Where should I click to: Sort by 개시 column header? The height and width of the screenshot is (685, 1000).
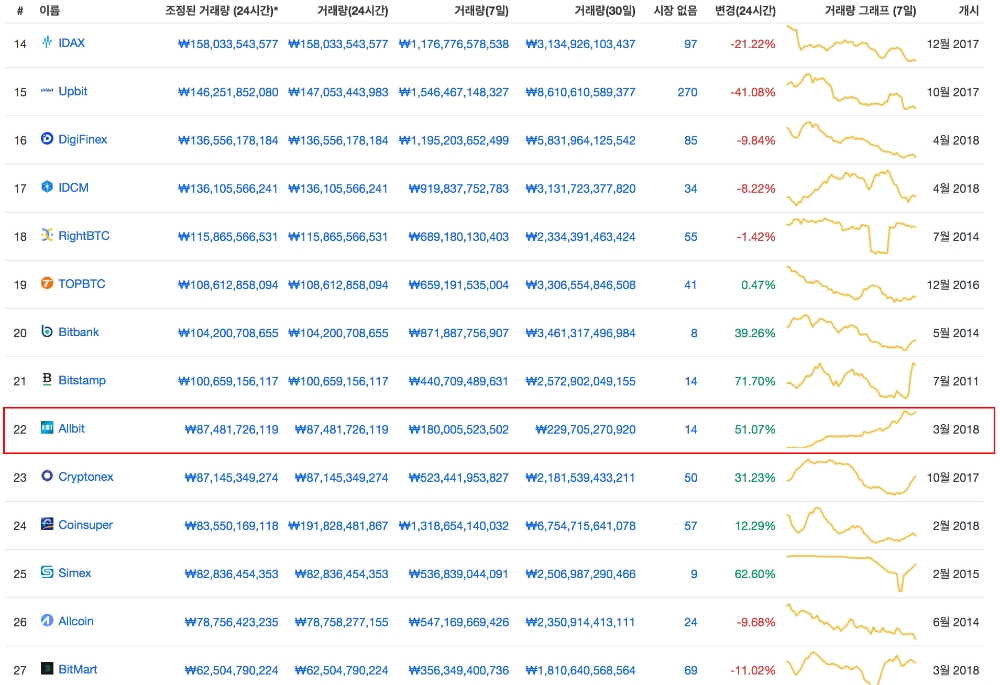coord(969,10)
